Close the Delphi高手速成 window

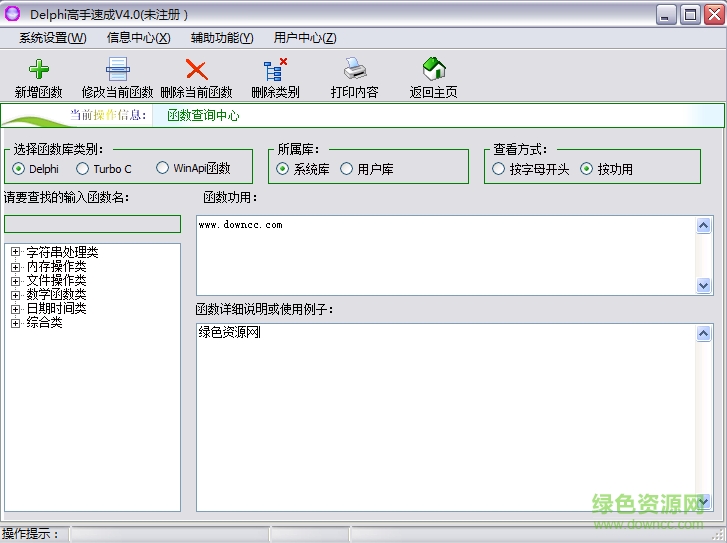coord(714,15)
